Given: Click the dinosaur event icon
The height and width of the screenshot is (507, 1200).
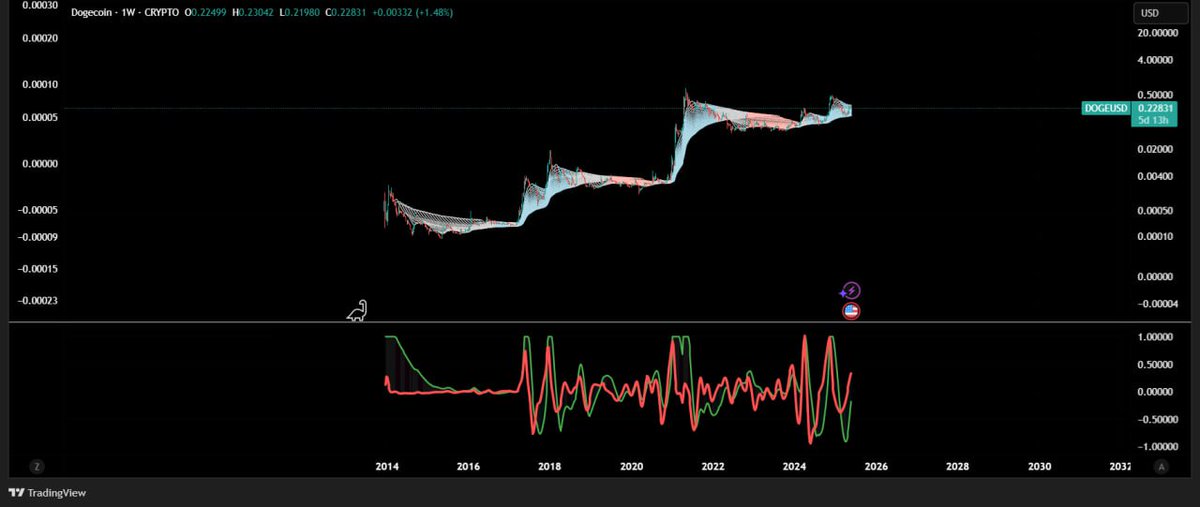Looking at the screenshot, I should (x=357, y=311).
